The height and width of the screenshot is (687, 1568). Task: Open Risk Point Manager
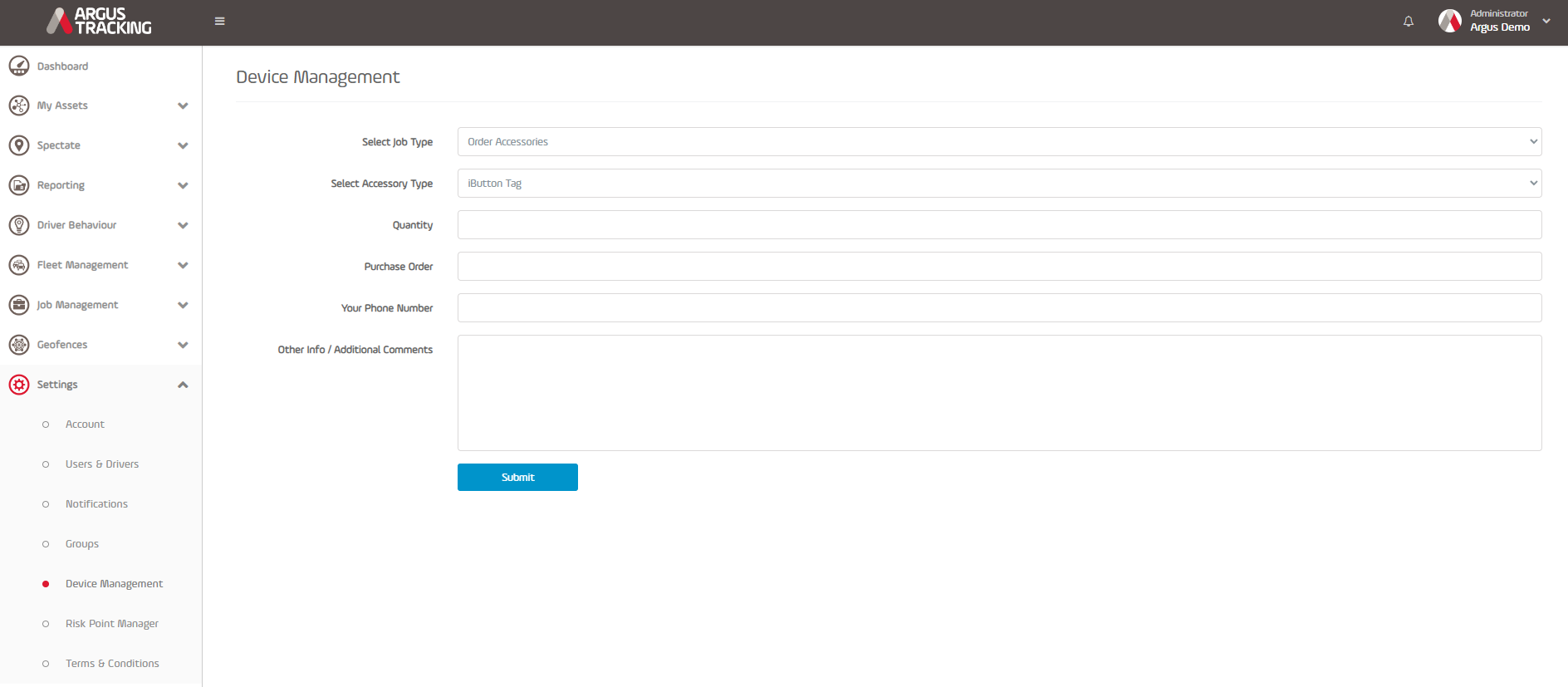coord(112,624)
